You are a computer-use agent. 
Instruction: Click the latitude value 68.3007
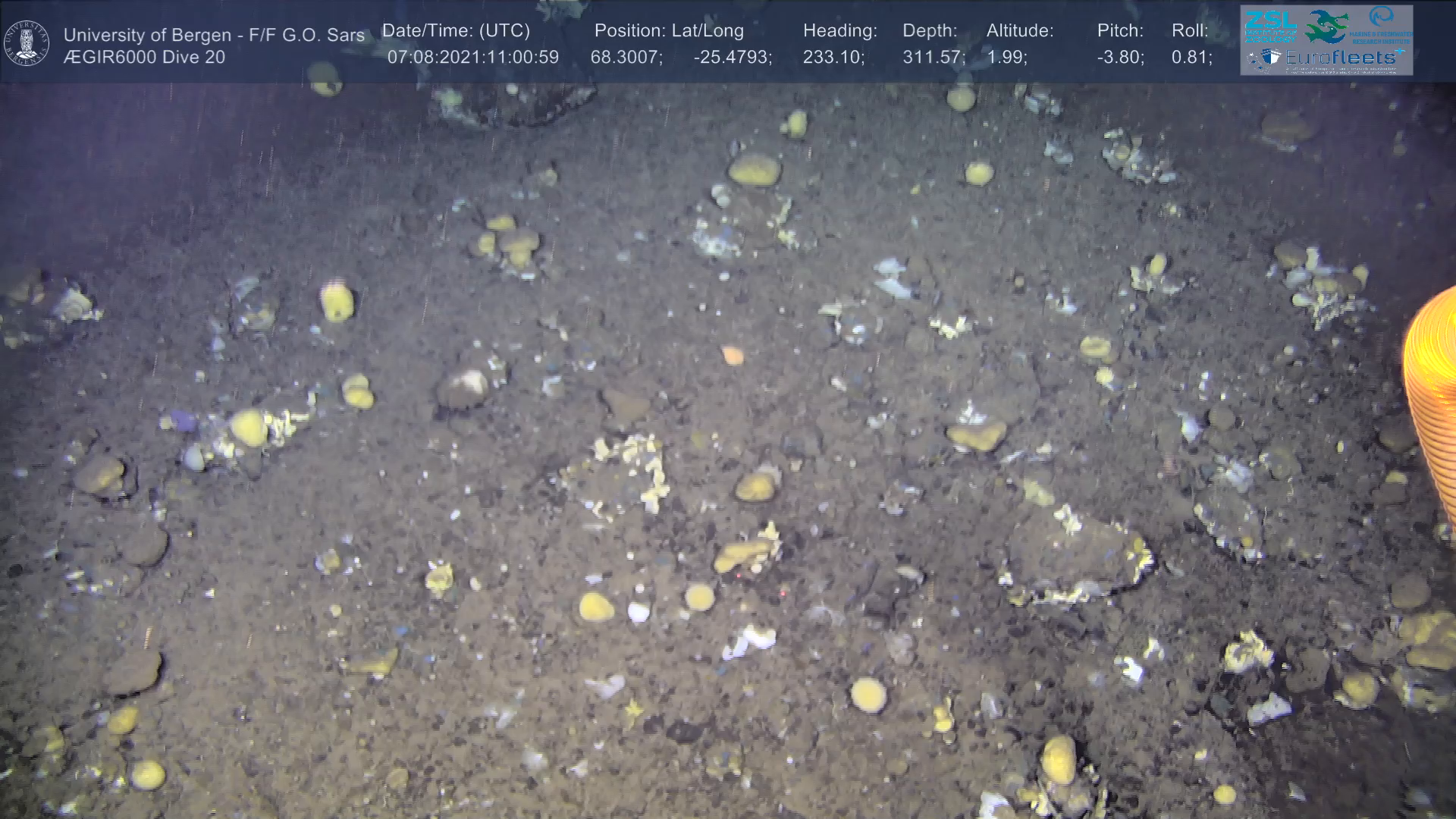pyautogui.click(x=626, y=58)
